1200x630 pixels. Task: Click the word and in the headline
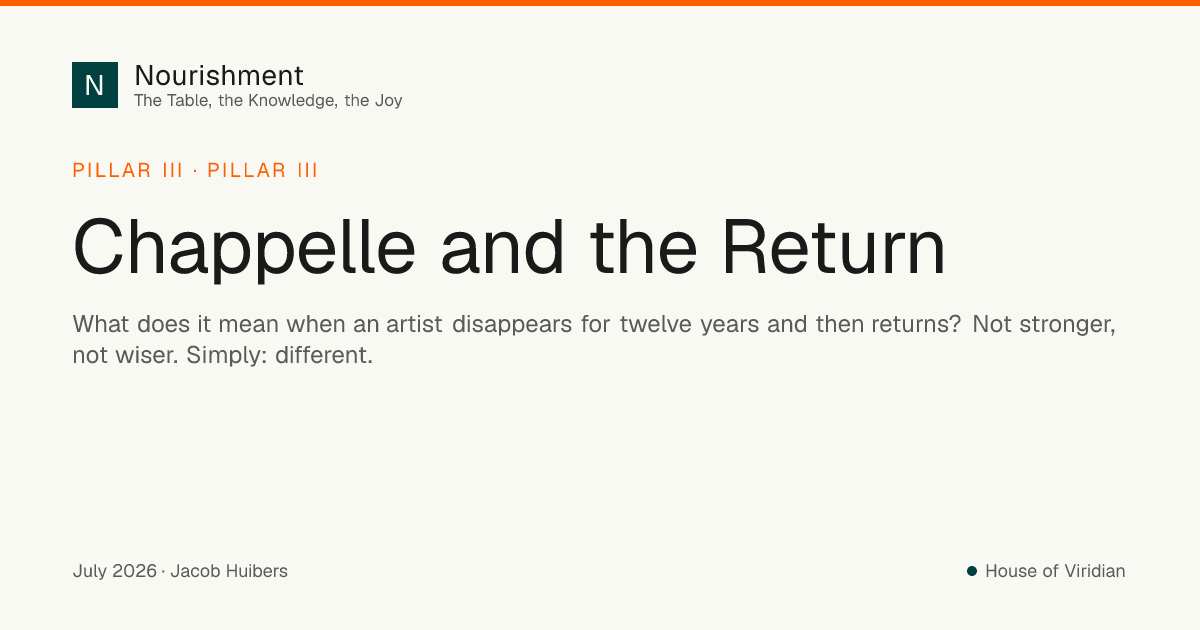(x=504, y=249)
